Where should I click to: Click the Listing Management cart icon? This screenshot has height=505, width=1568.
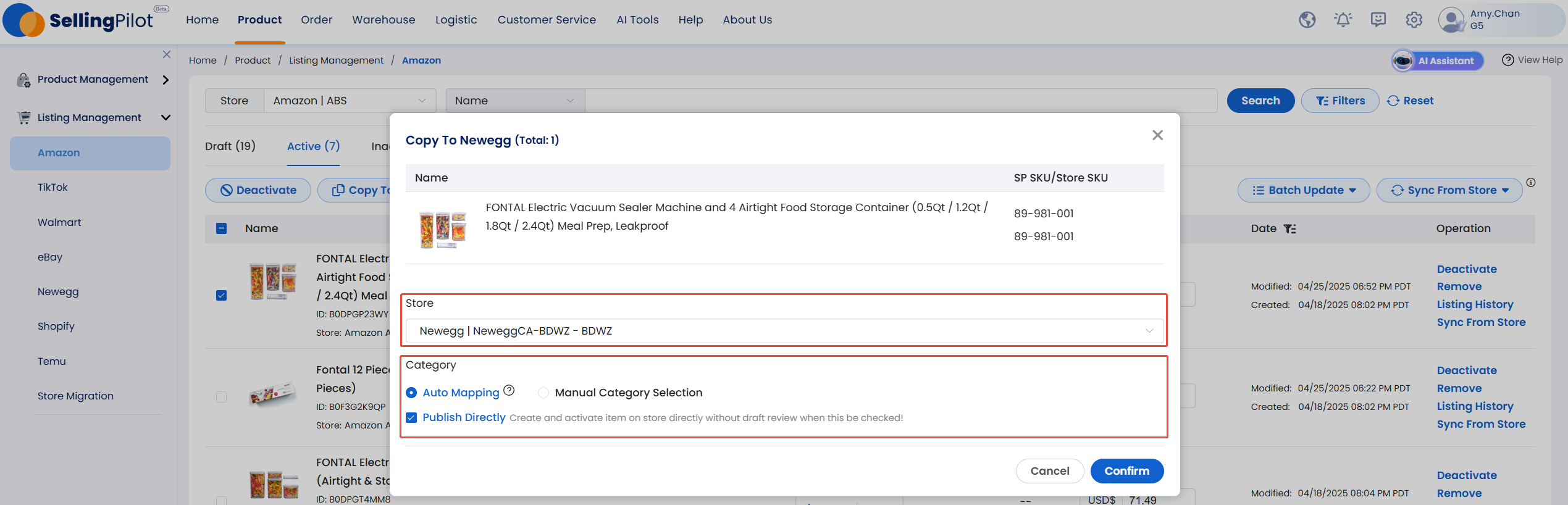23,117
